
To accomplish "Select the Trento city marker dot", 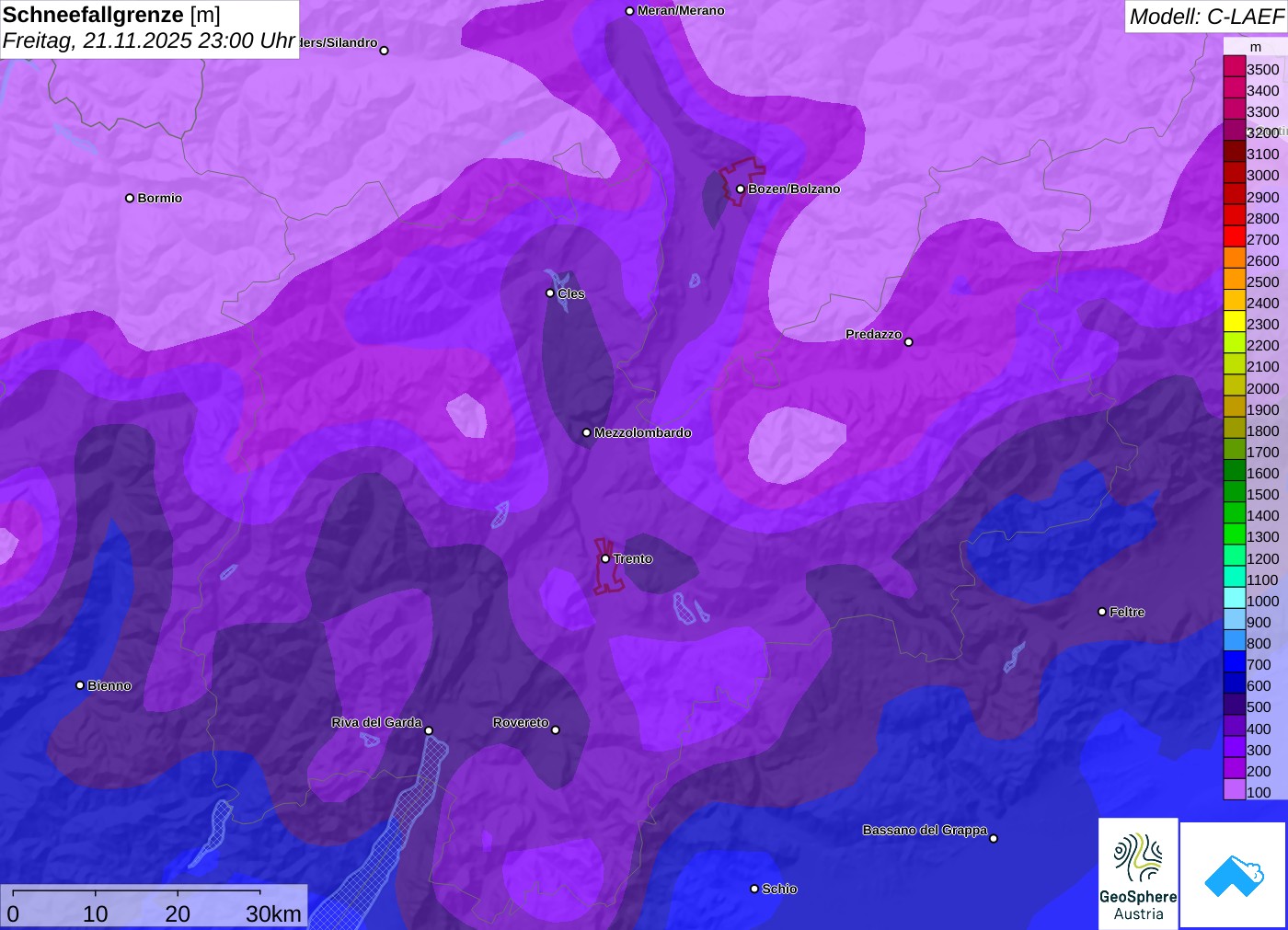I will 605,558.
